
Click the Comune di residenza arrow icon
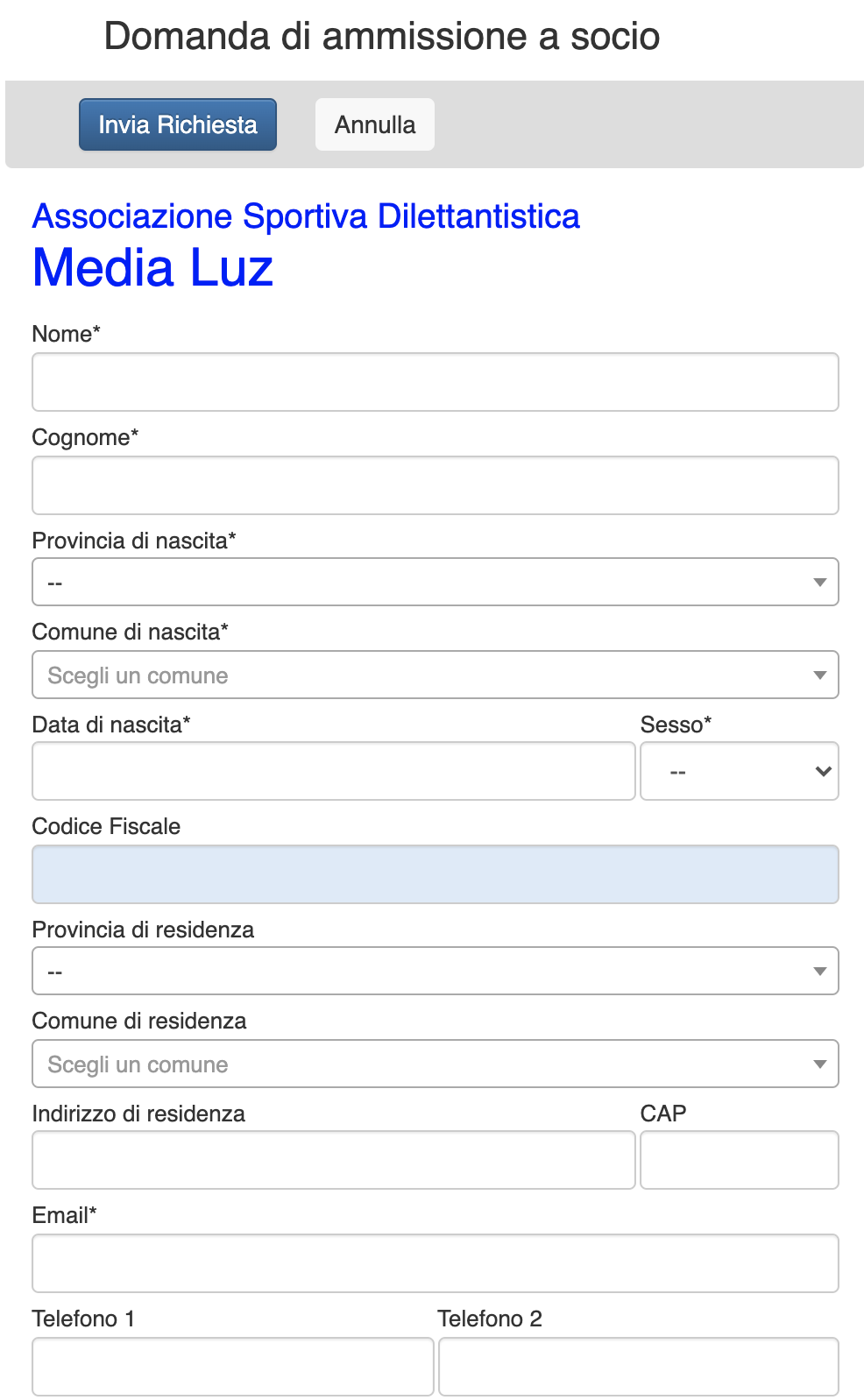(x=820, y=1064)
